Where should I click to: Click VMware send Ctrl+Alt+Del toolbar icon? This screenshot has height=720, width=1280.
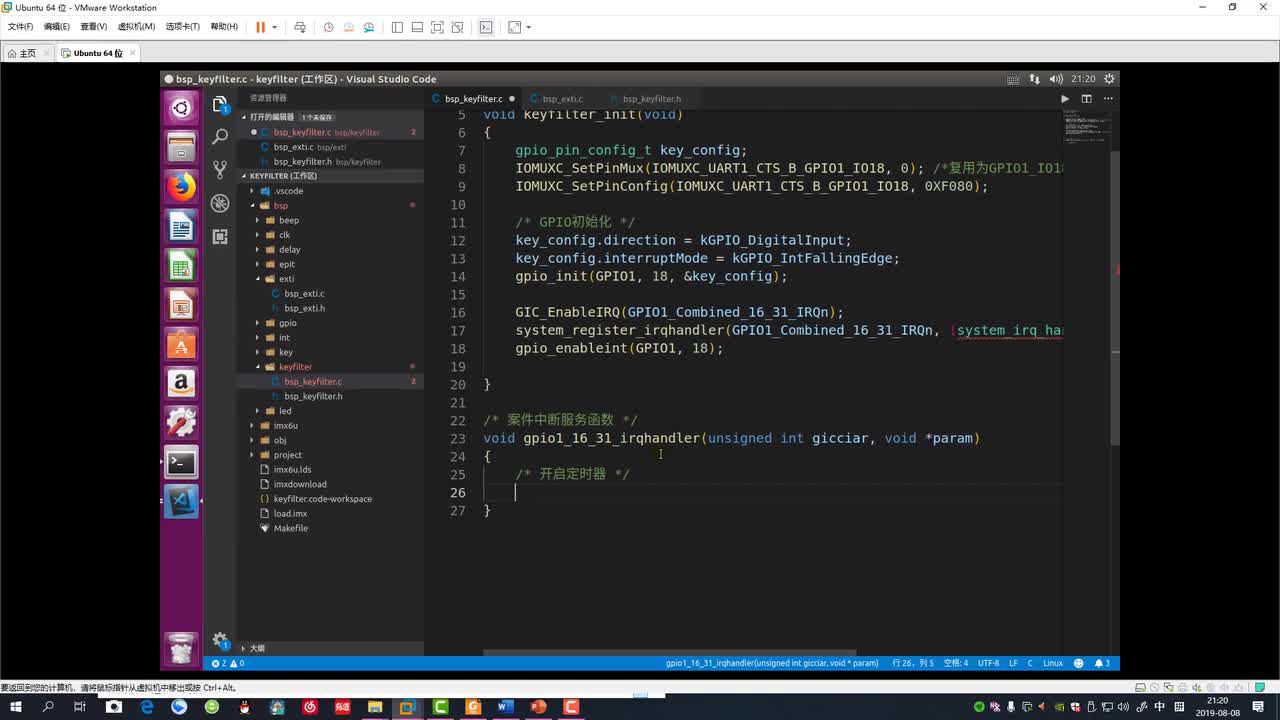[299, 27]
